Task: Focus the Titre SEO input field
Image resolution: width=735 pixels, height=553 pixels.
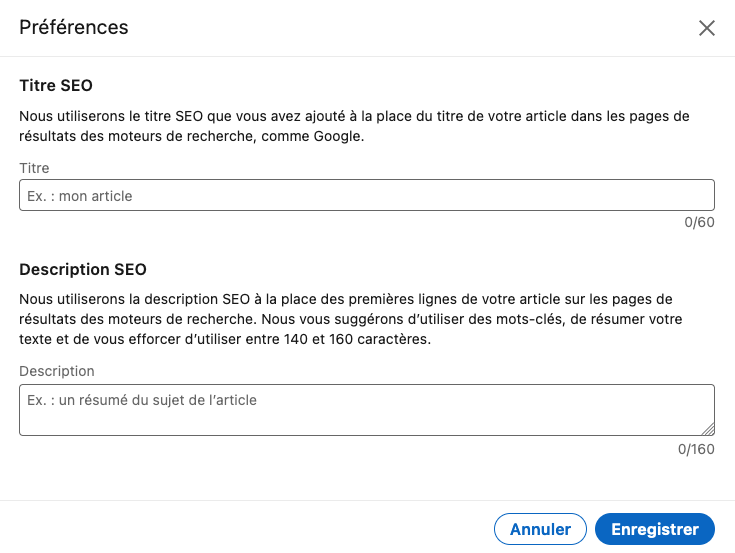Action: pyautogui.click(x=366, y=195)
